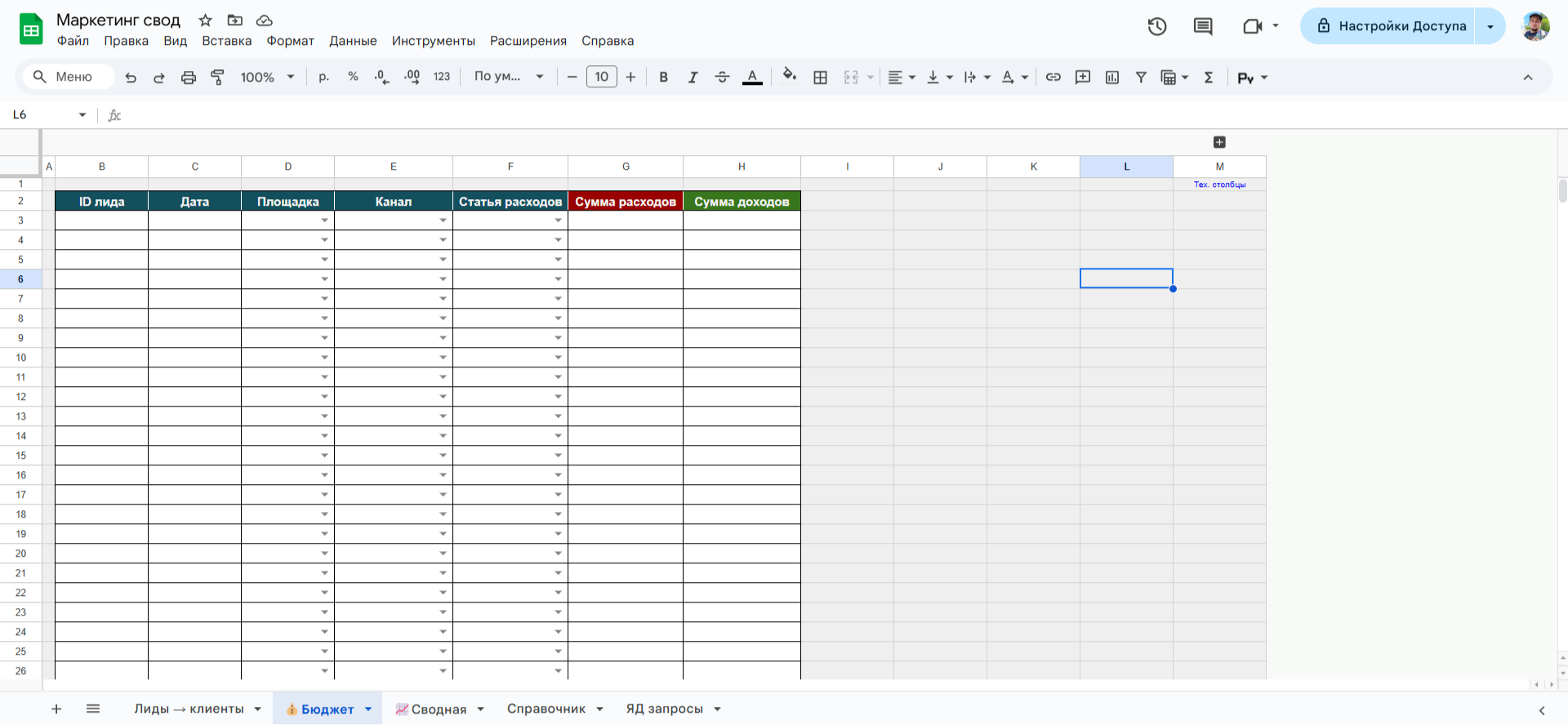
Task: Print the spreadsheet
Action: pyautogui.click(x=189, y=78)
